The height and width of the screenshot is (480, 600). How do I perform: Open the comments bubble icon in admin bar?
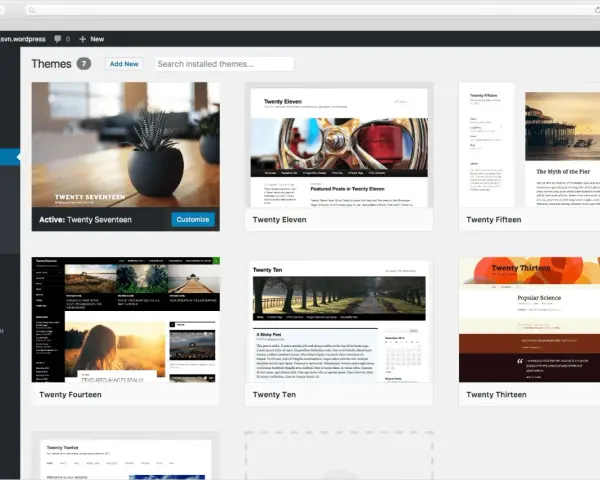coord(57,39)
